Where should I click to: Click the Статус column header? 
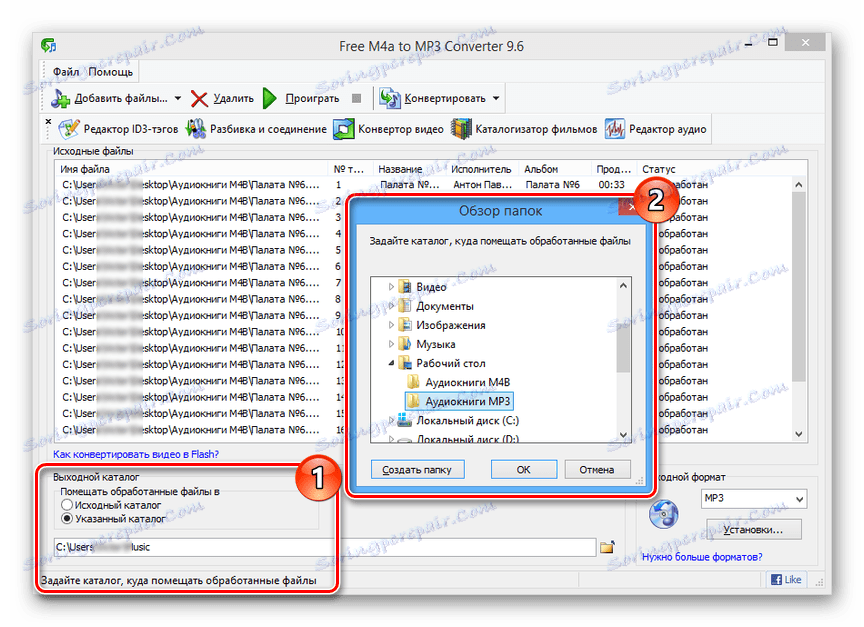pyautogui.click(x=715, y=169)
